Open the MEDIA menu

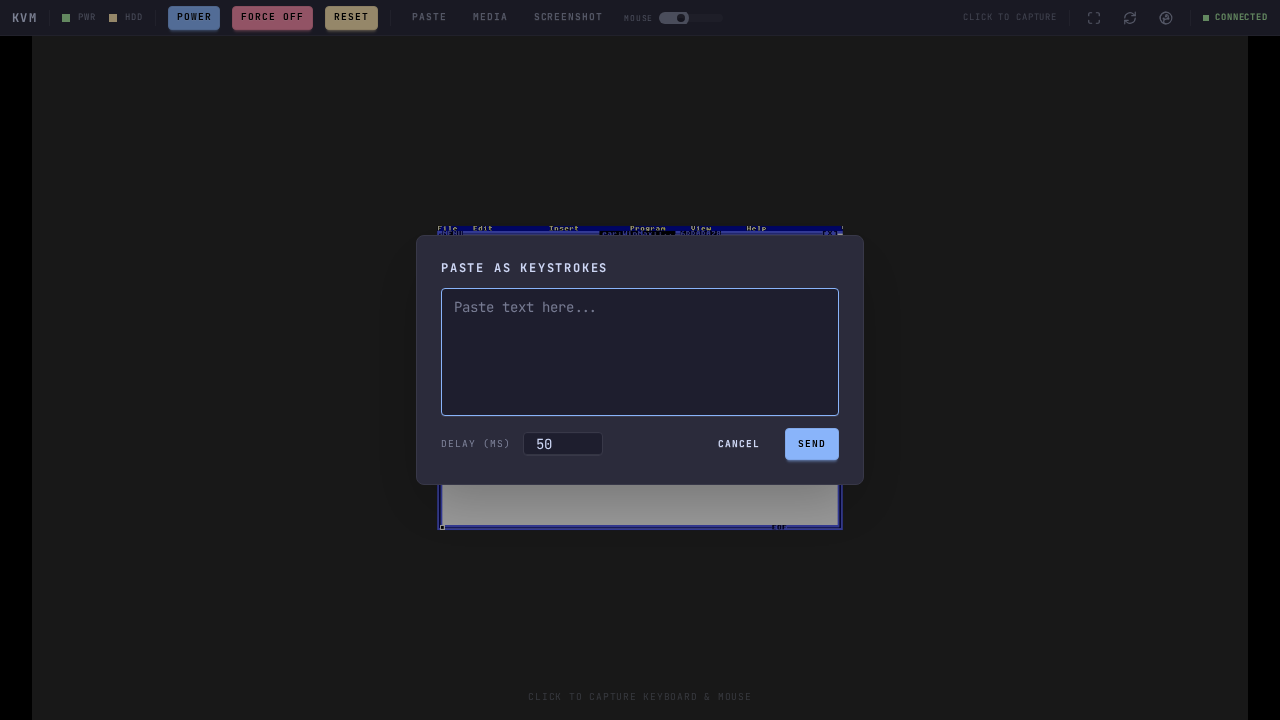tap(490, 18)
